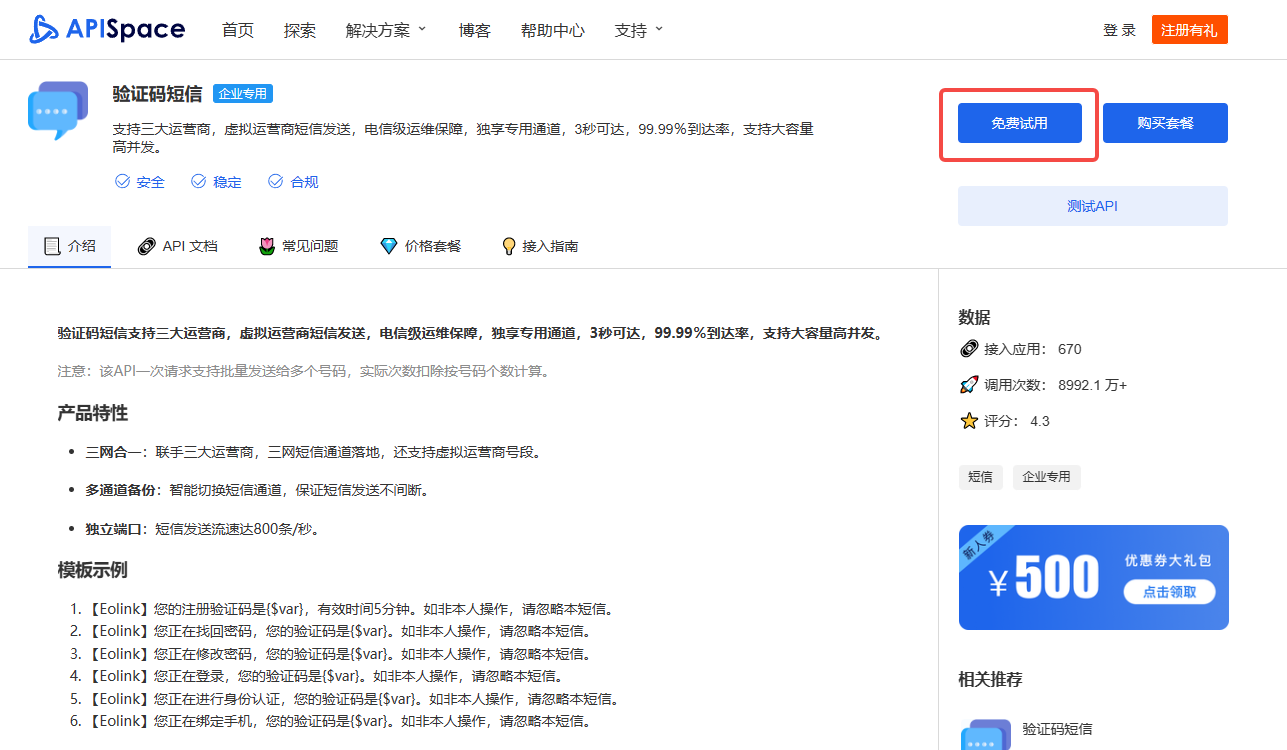Click the 免费试用 button

coord(1020,123)
